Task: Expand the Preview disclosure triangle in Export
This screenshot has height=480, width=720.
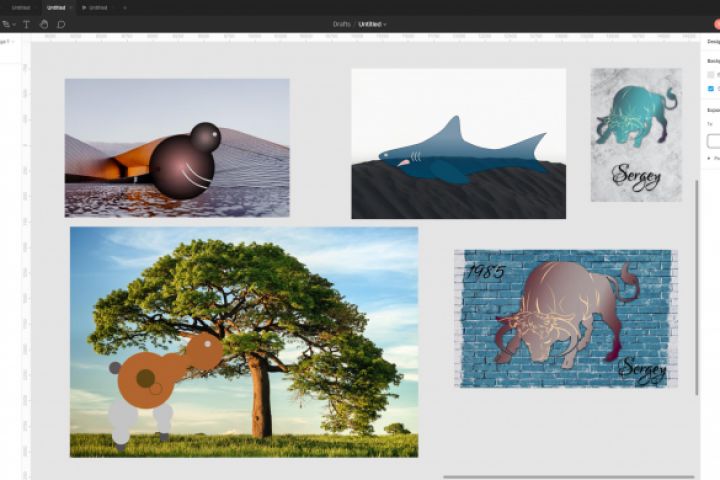Action: coord(709,158)
